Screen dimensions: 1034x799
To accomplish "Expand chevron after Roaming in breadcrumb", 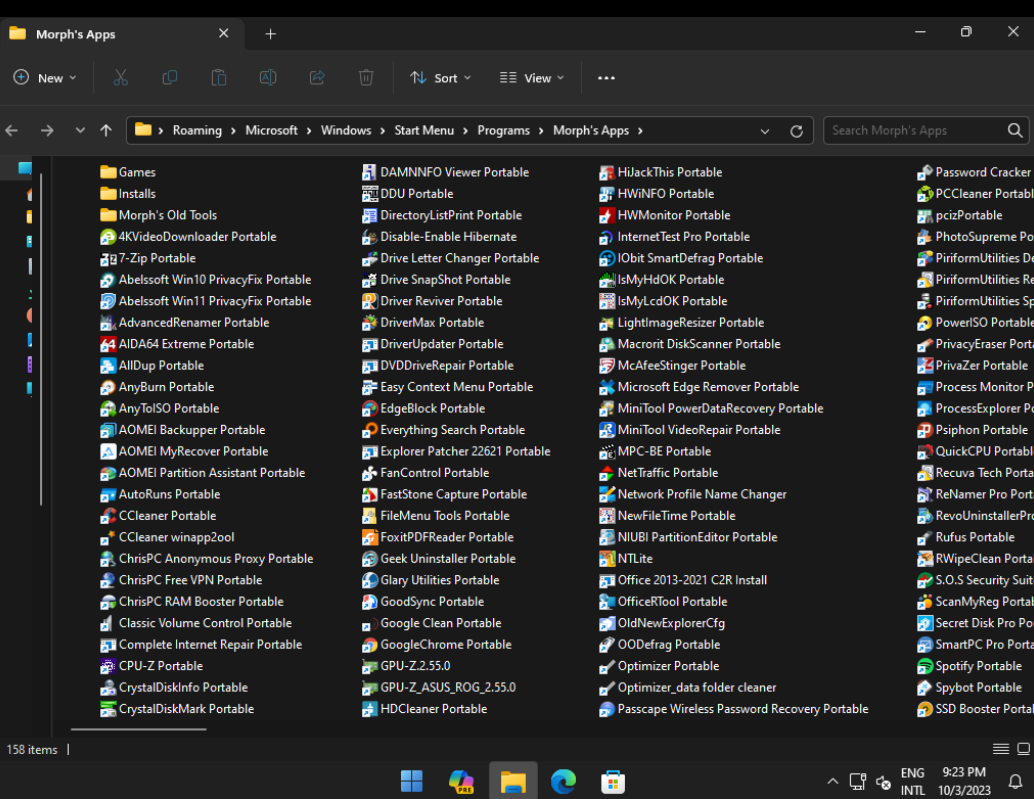I will (x=233, y=131).
